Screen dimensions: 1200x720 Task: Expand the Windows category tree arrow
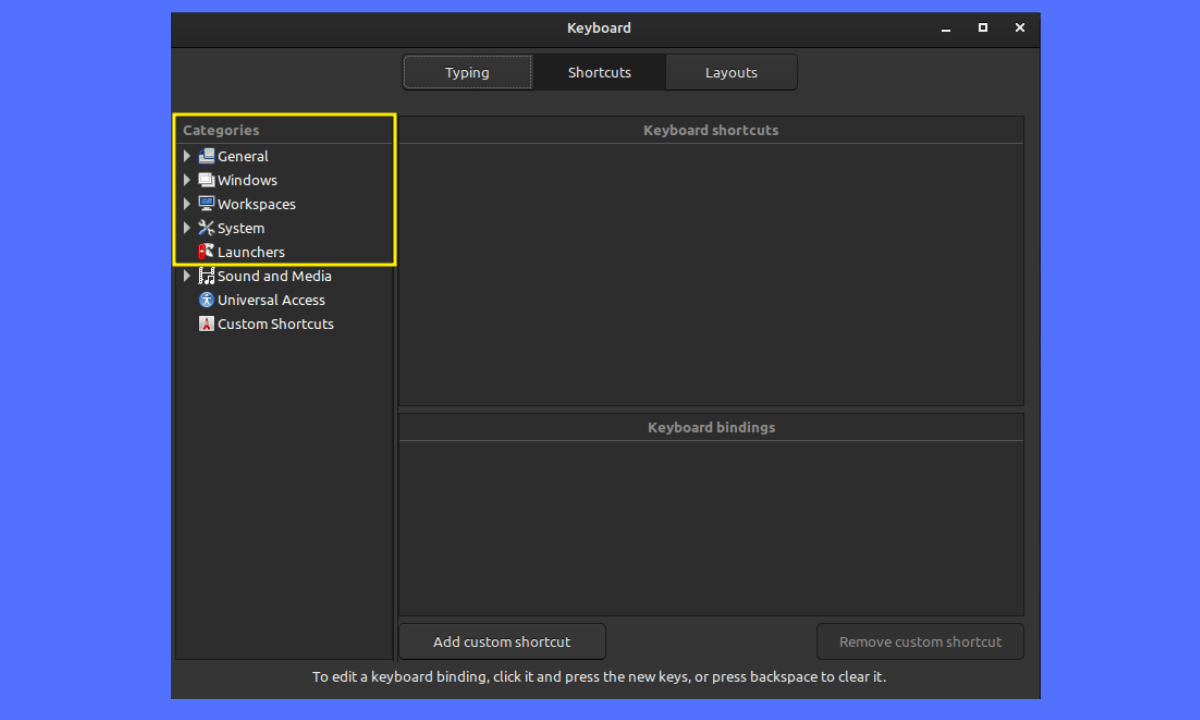(x=187, y=180)
